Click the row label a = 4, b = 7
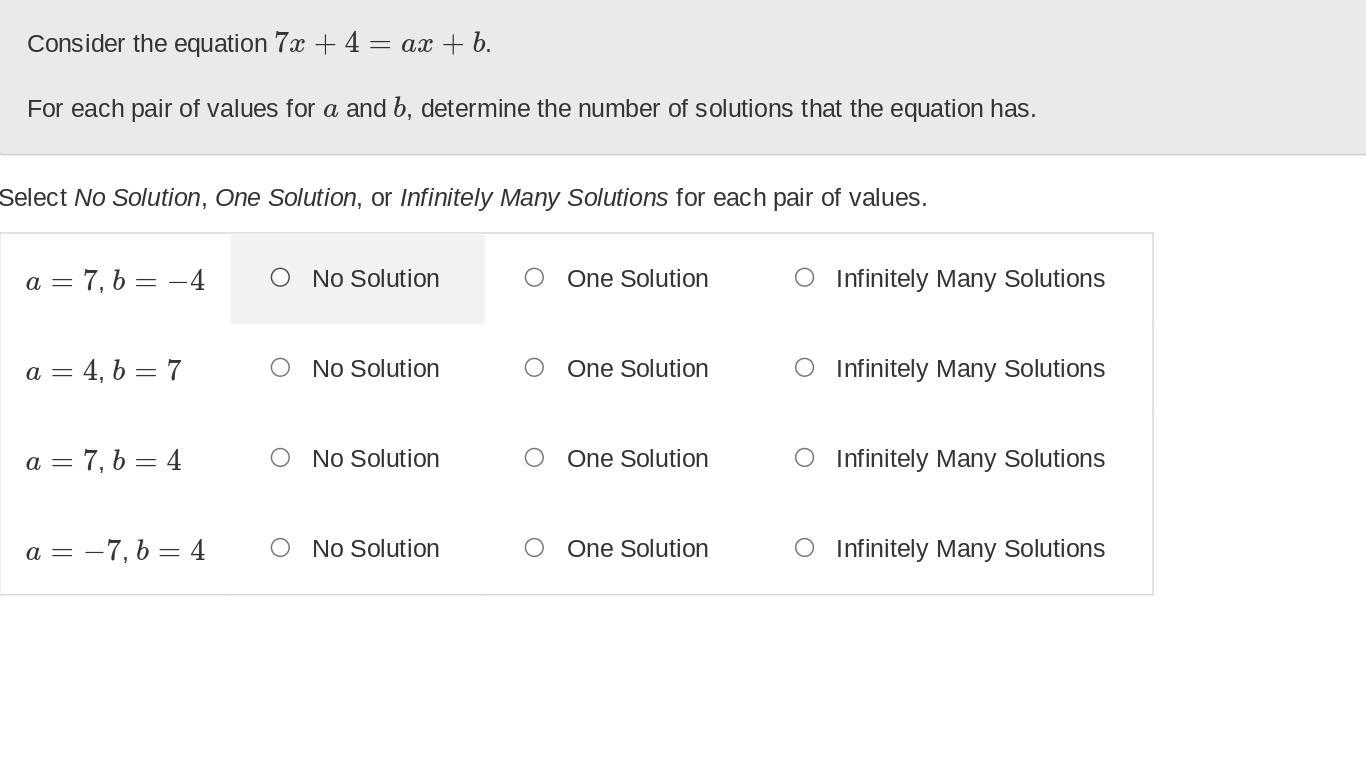The image size is (1366, 768). tap(103, 371)
